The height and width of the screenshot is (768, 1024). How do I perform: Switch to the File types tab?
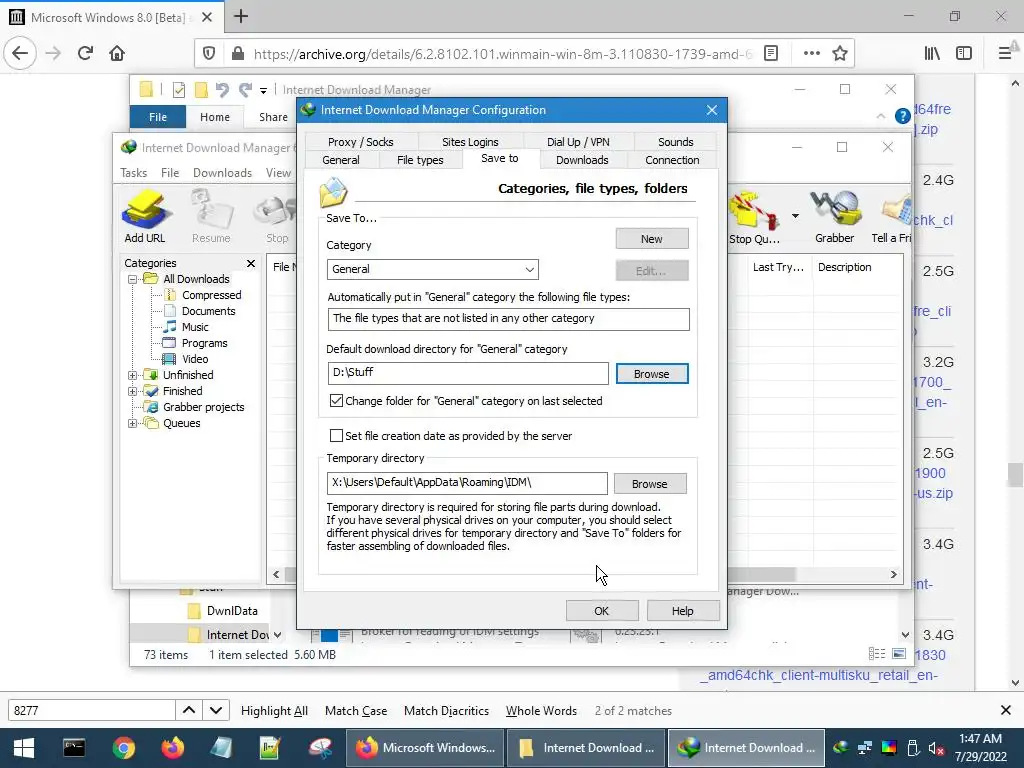coord(420,160)
